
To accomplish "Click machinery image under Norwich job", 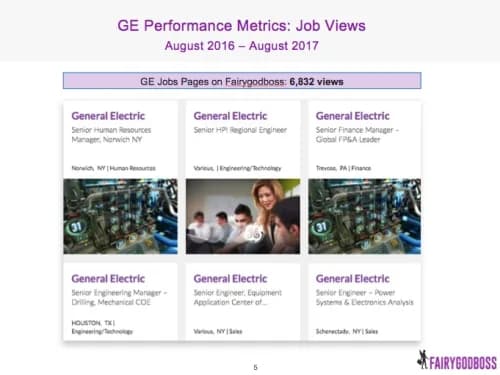I will click(x=120, y=216).
